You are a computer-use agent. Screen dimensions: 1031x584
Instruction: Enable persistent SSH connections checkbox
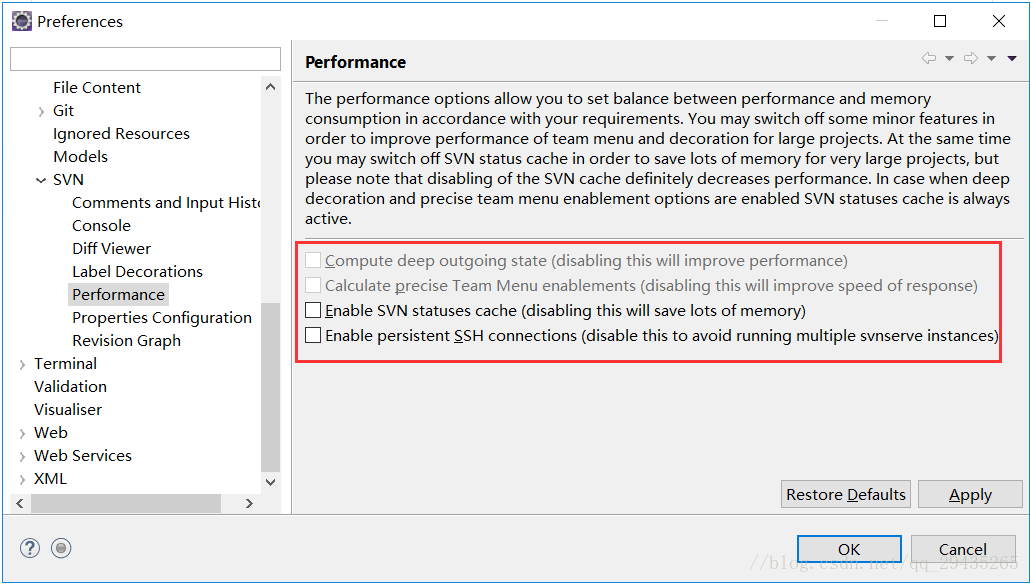tap(314, 335)
